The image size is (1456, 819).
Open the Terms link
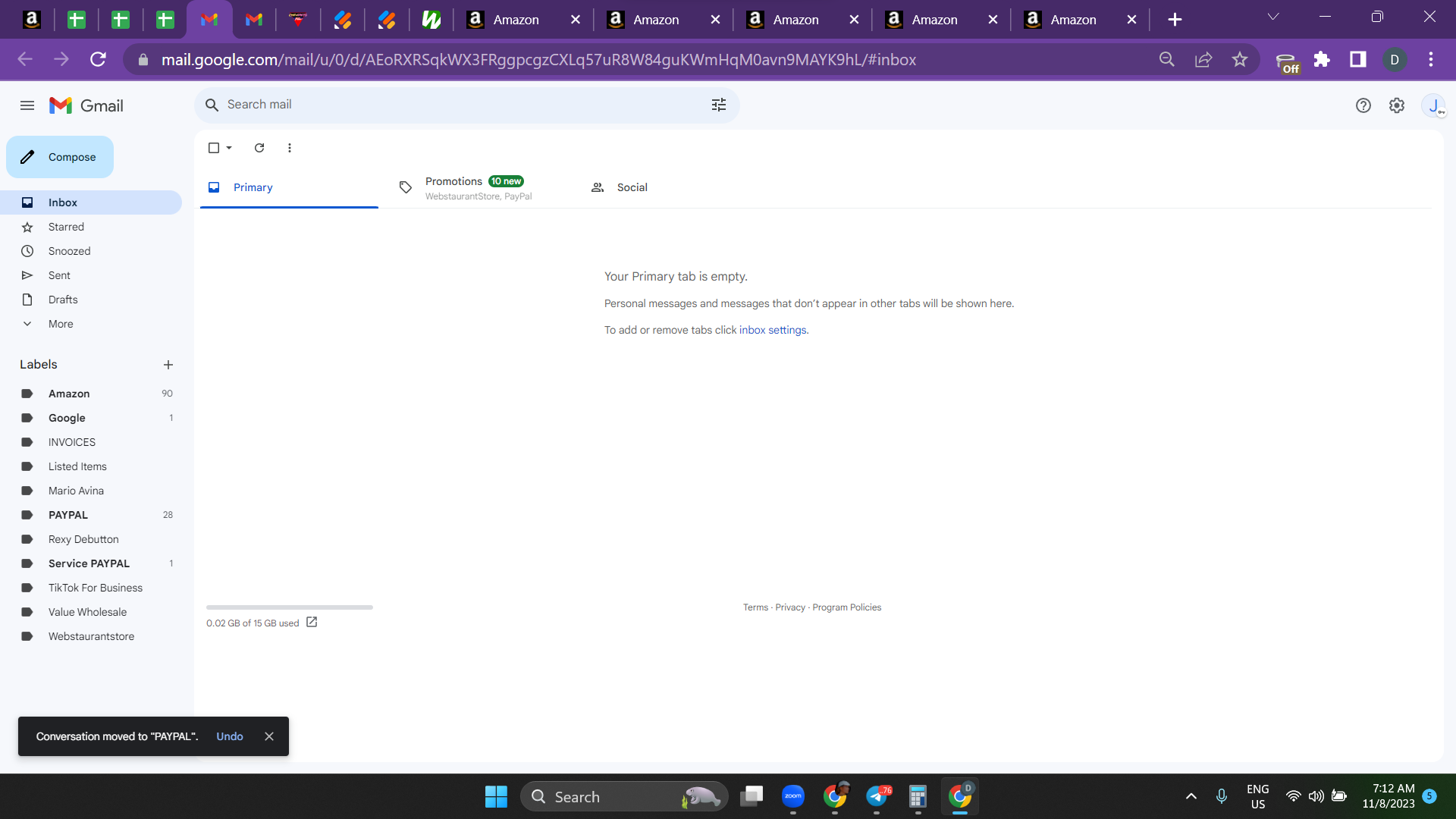click(755, 607)
